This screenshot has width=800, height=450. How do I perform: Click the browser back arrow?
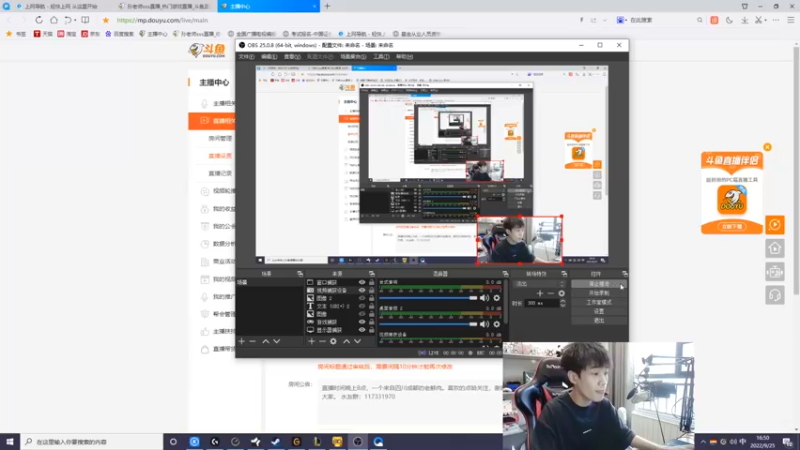click(9, 20)
